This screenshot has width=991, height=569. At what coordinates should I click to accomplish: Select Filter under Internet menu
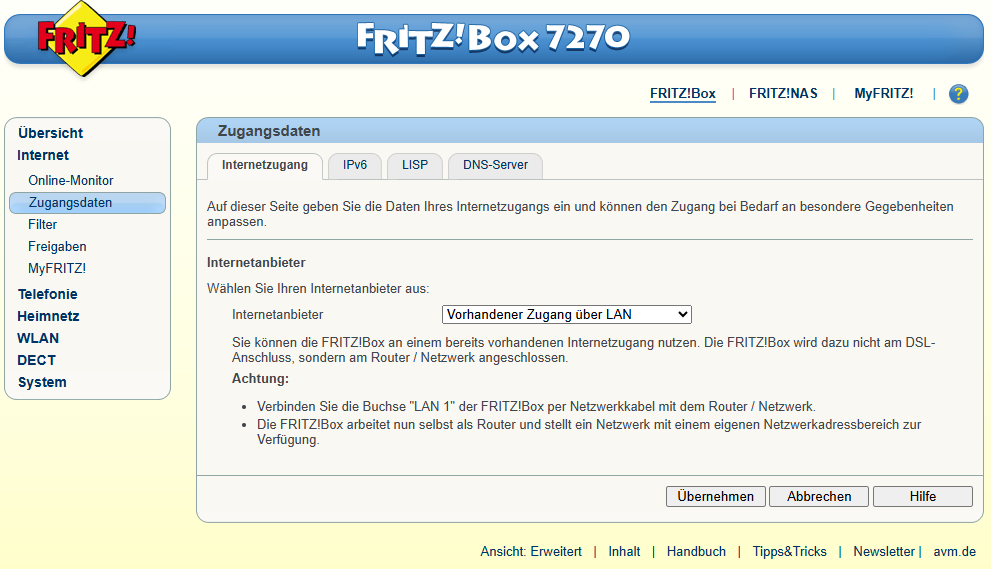pyautogui.click(x=43, y=225)
